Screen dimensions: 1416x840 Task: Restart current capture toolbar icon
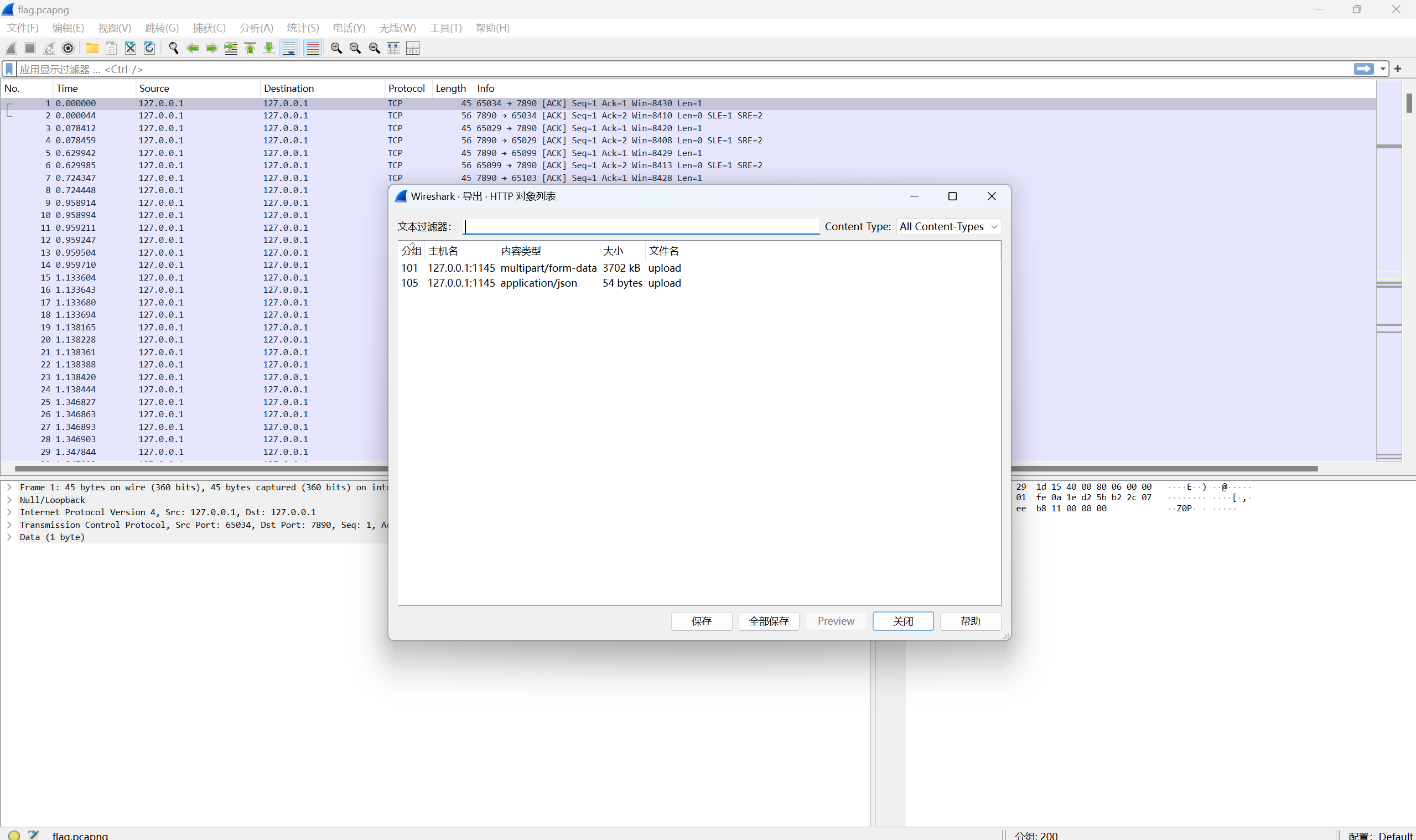49,48
